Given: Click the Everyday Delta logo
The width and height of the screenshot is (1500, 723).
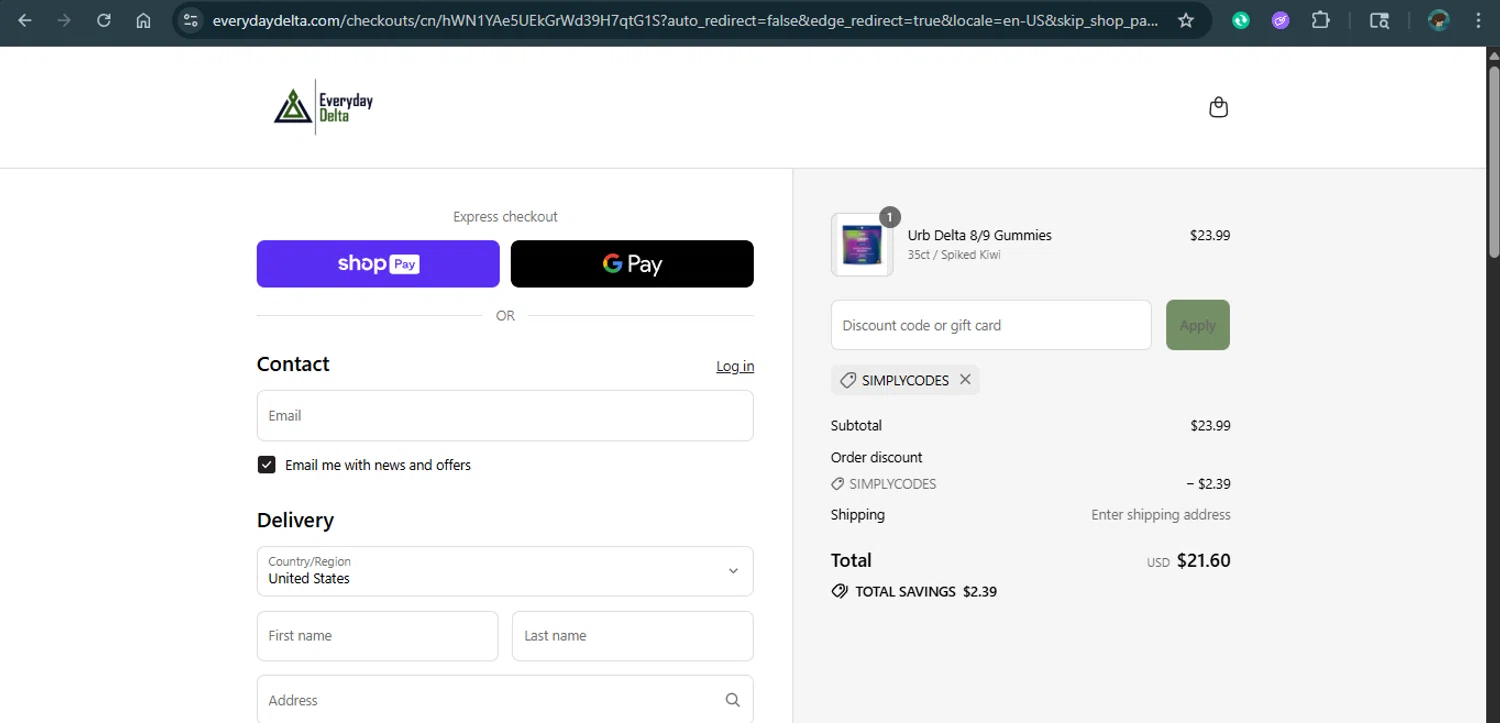Looking at the screenshot, I should click(x=324, y=106).
